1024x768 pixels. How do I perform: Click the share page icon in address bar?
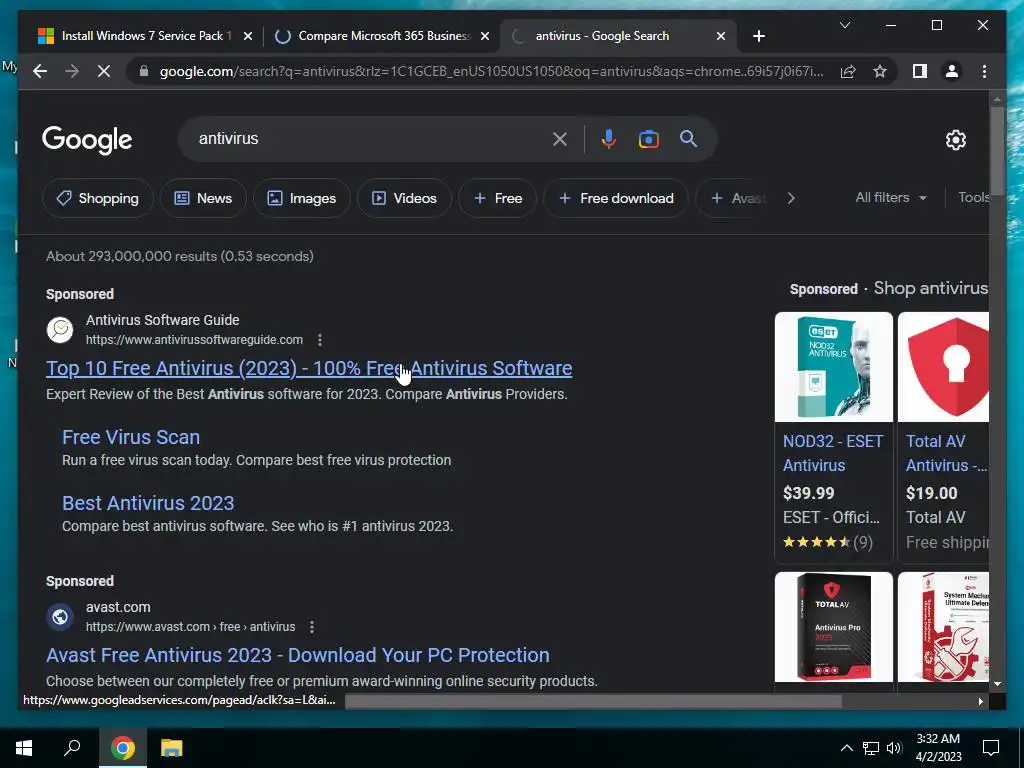click(848, 71)
